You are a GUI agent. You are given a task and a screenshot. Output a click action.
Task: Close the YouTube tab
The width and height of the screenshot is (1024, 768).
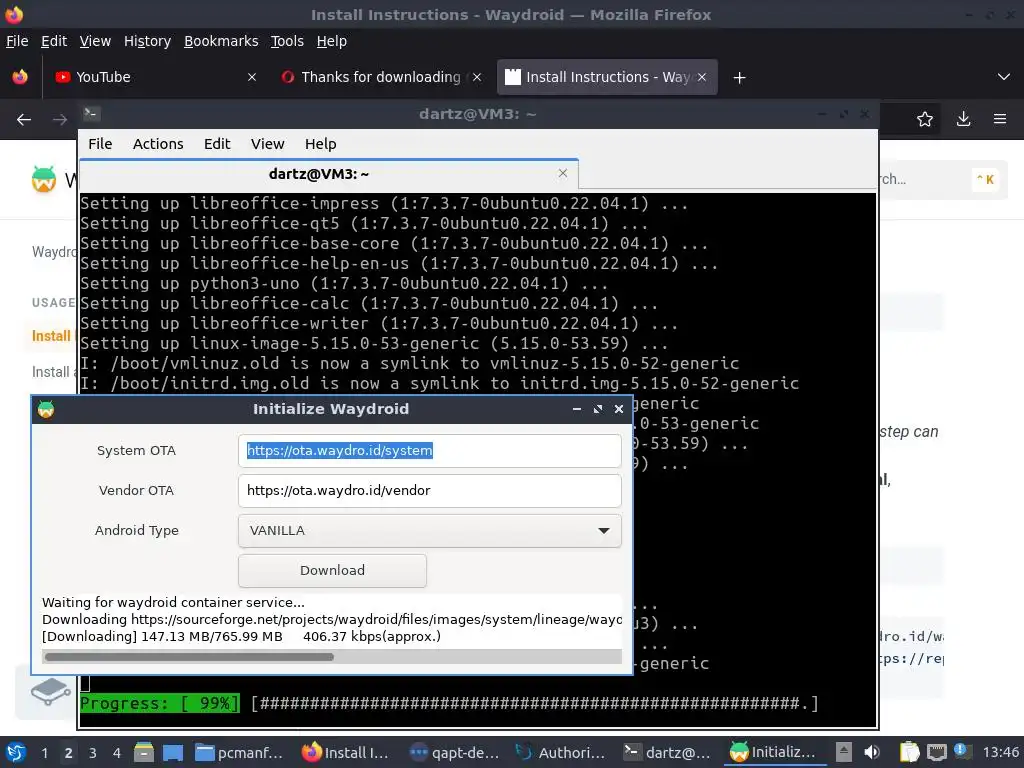pos(251,77)
